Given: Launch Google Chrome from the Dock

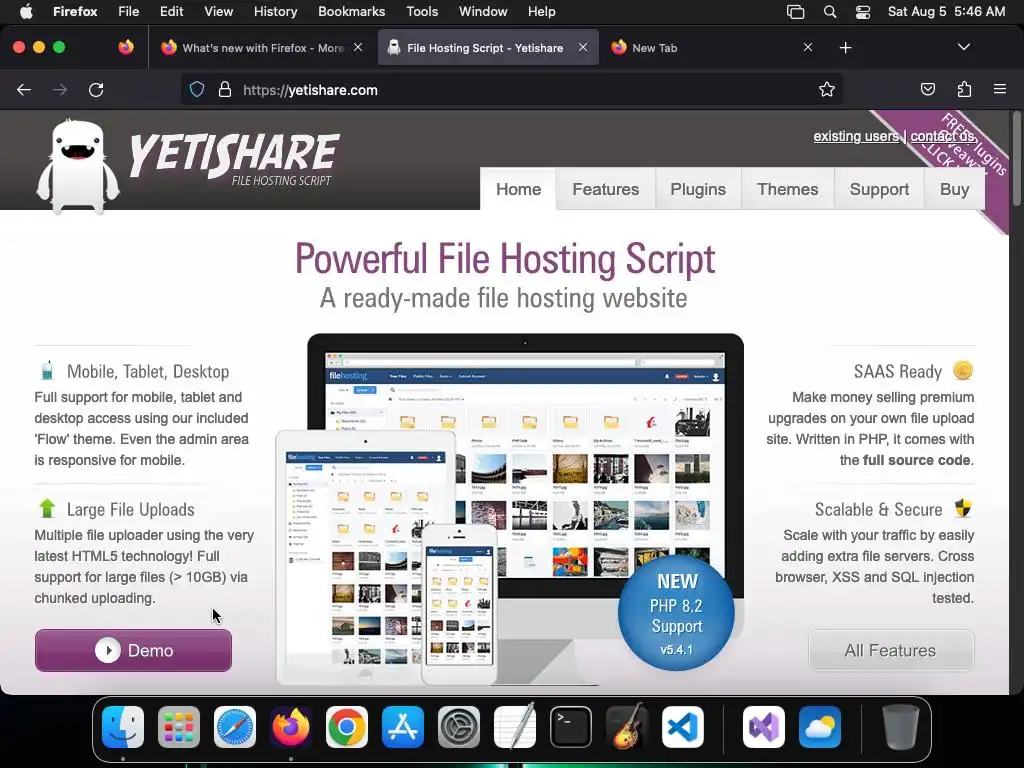Looking at the screenshot, I should click(x=347, y=727).
